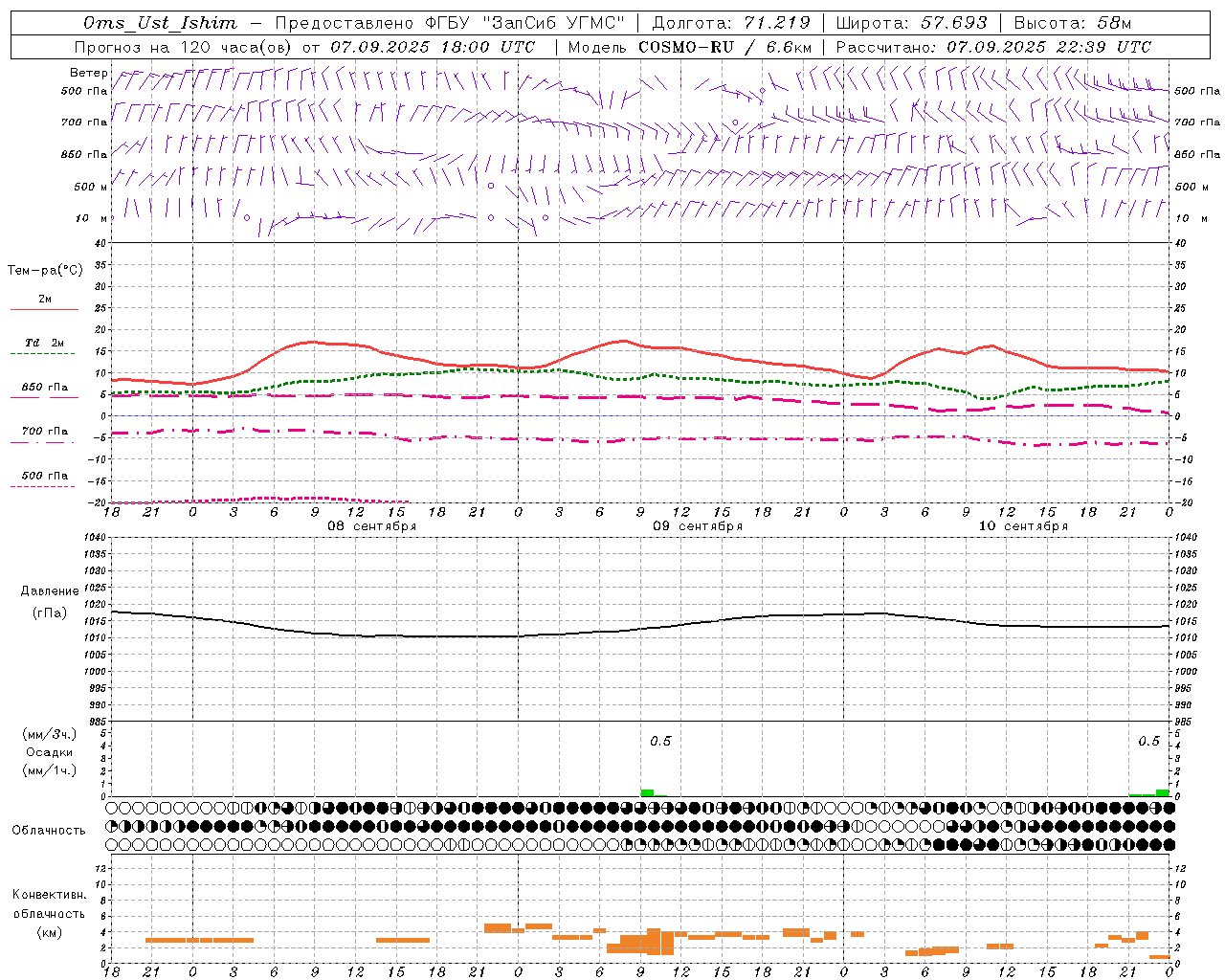Click the dashed line sample under Td 2м
The height and width of the screenshot is (980, 1225).
click(x=44, y=354)
